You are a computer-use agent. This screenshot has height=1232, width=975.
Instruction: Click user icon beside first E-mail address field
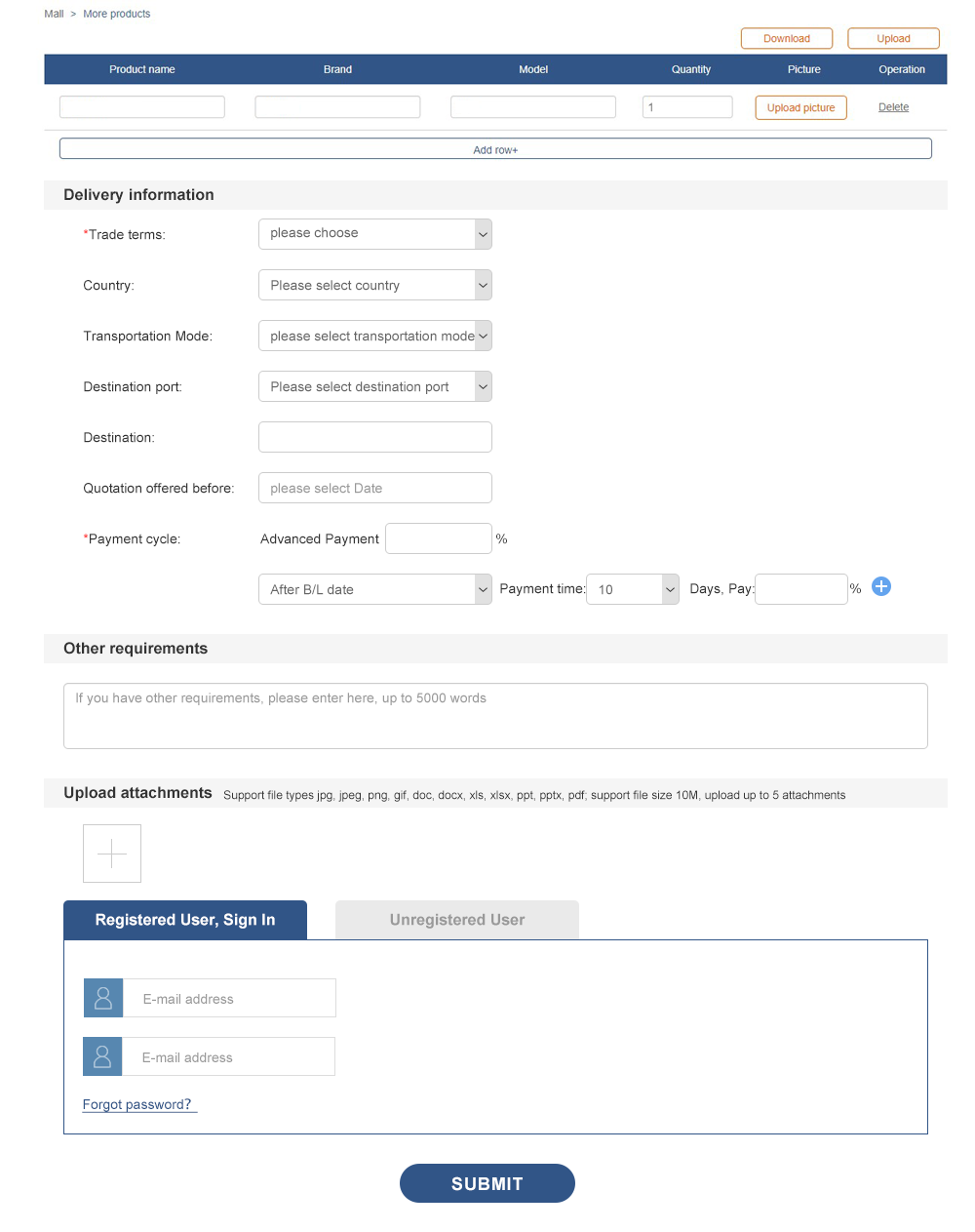[x=103, y=998]
